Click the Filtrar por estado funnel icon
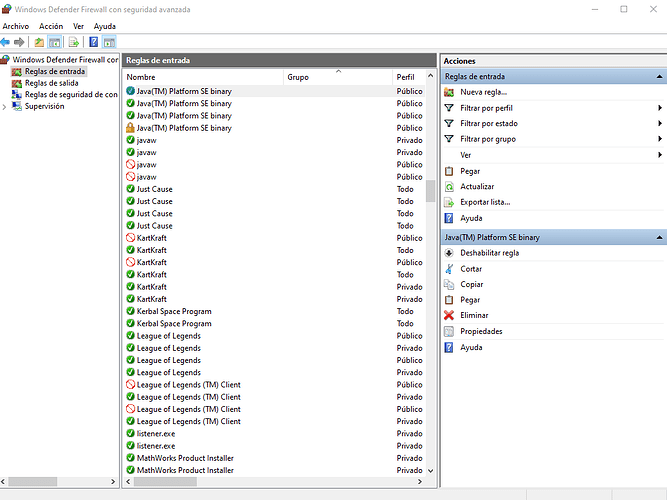Viewport: 667px width, 500px height. (x=449, y=123)
